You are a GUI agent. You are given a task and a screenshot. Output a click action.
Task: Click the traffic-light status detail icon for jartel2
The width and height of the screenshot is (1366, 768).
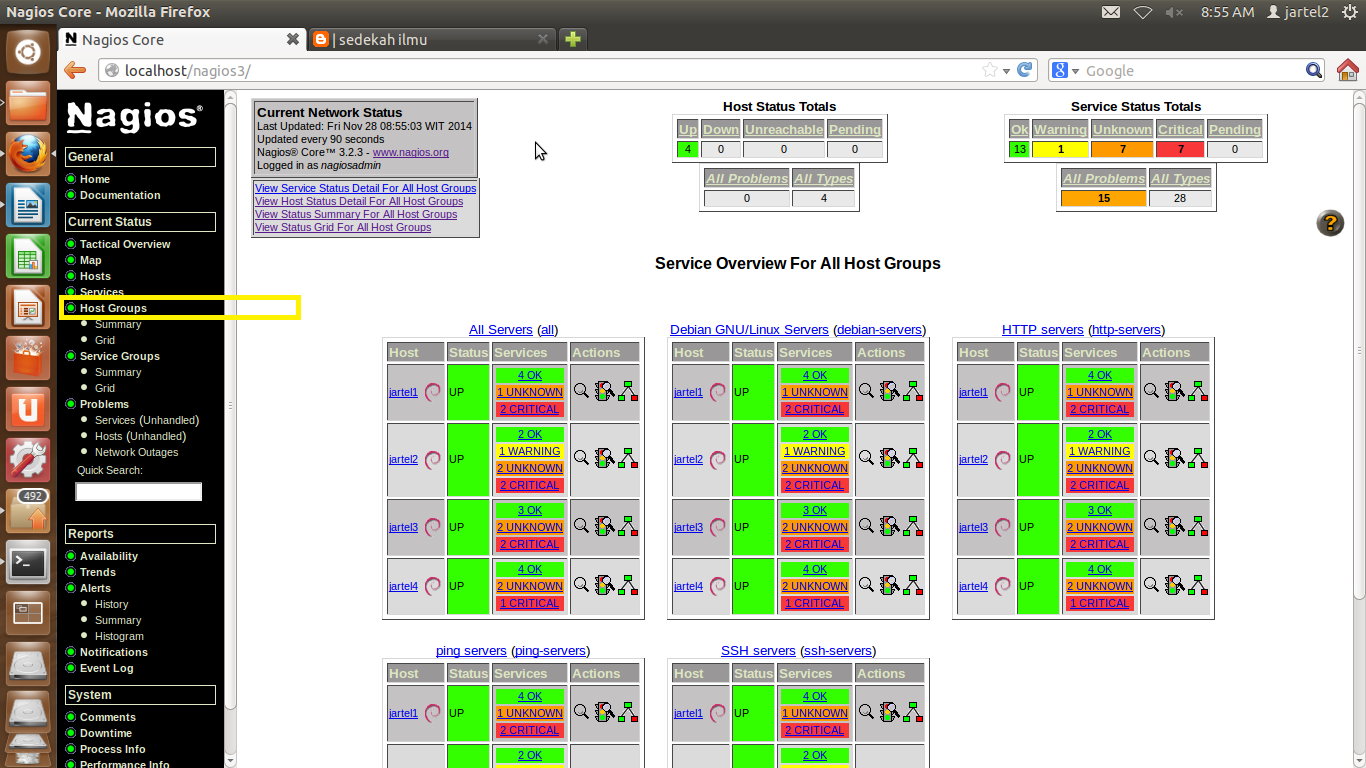[601, 460]
